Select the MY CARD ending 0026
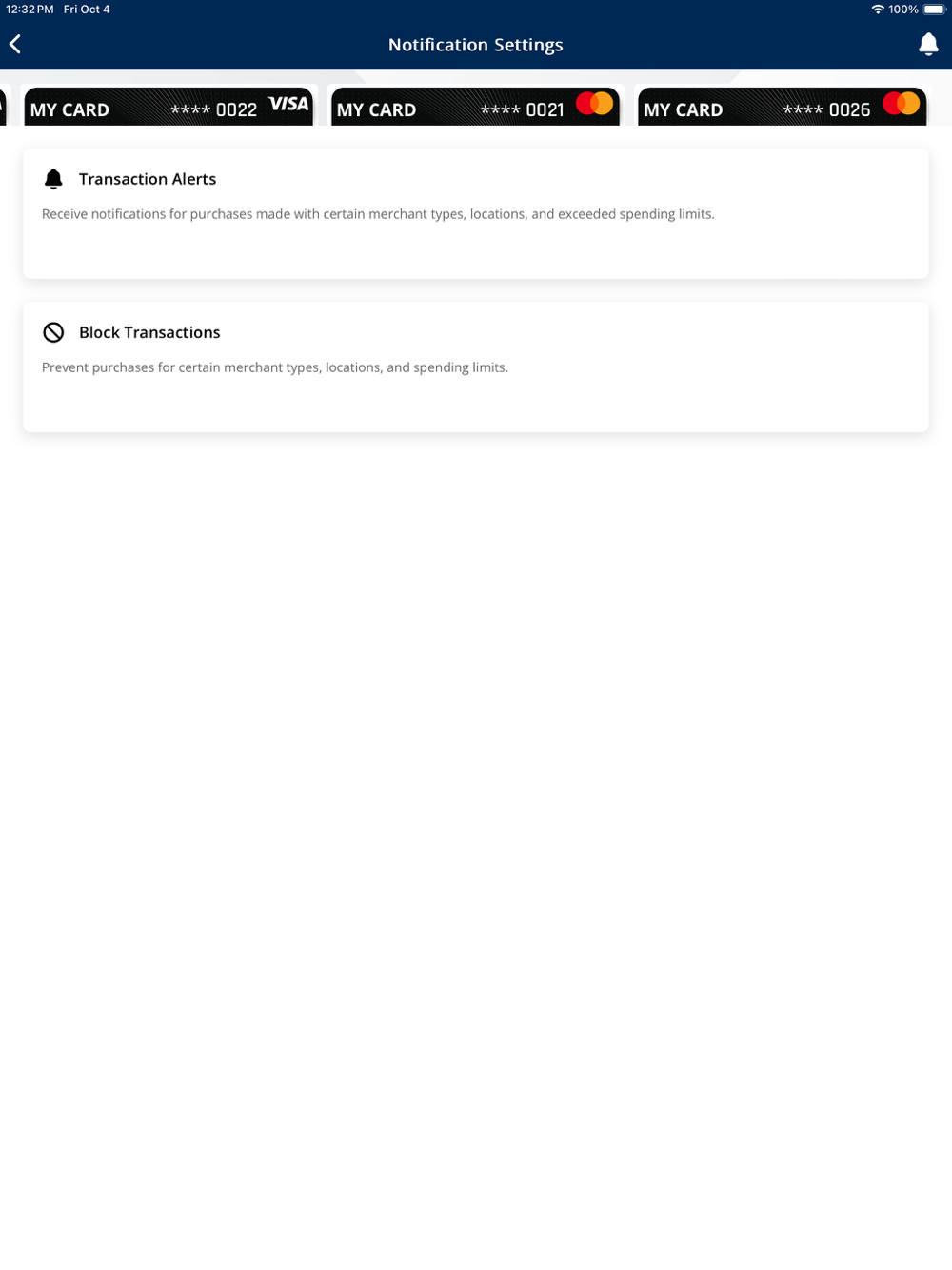 tap(782, 106)
